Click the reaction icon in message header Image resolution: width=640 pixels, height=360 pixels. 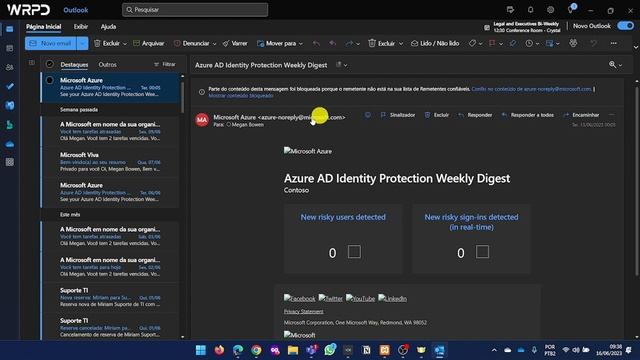pyautogui.click(x=368, y=115)
